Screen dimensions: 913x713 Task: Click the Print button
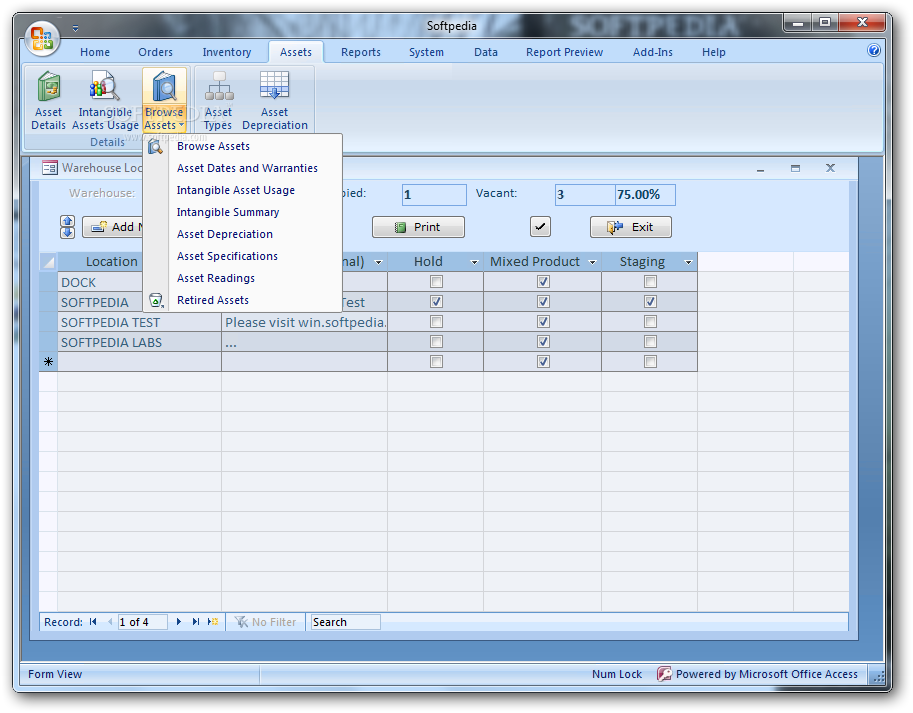pos(418,227)
